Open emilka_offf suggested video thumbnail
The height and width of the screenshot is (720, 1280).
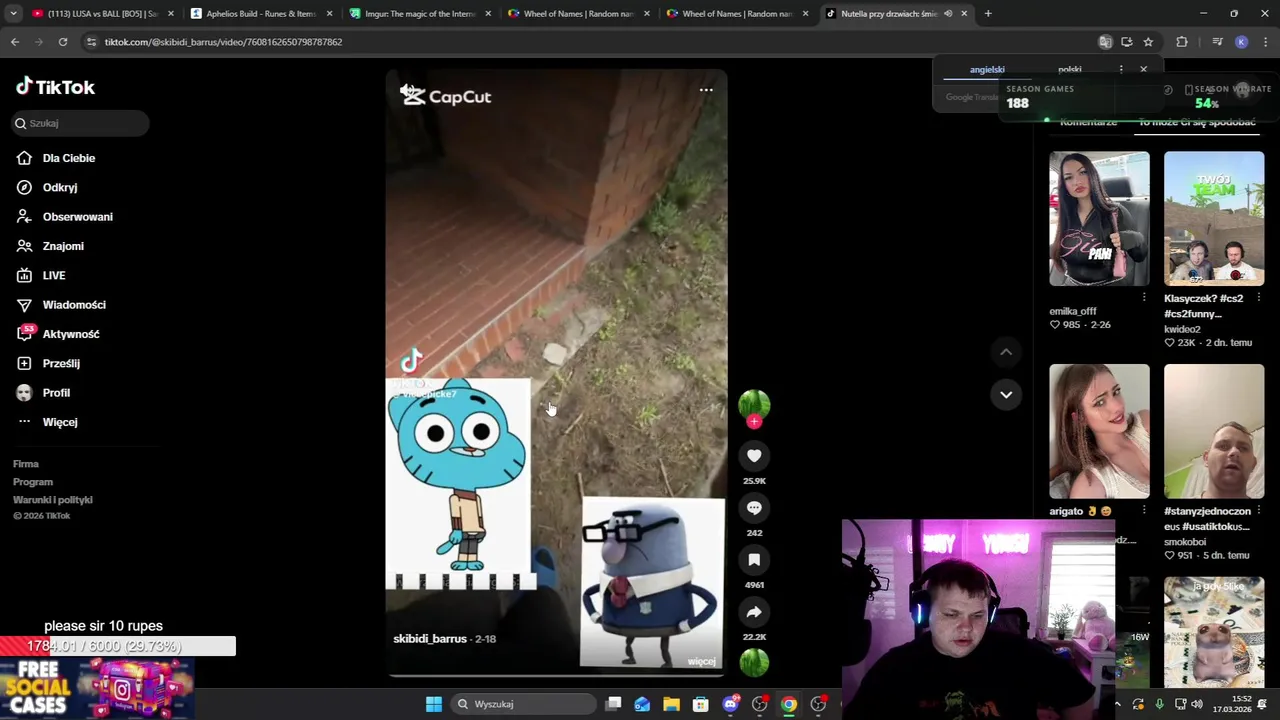tap(1099, 219)
